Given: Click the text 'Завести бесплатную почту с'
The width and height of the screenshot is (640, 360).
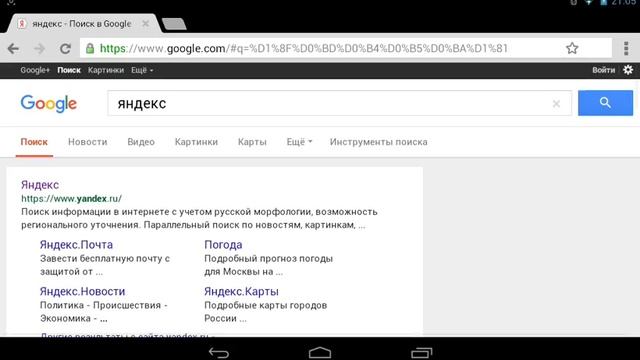Looking at the screenshot, I should [x=105, y=259].
